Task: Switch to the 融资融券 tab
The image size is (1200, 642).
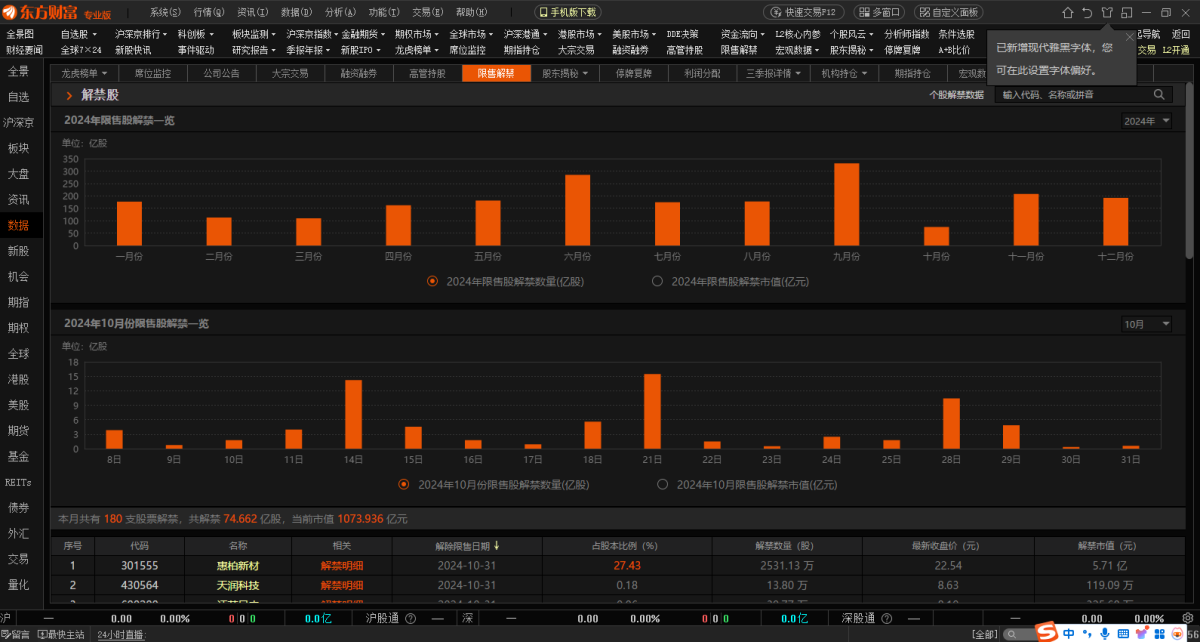Action: coord(359,74)
